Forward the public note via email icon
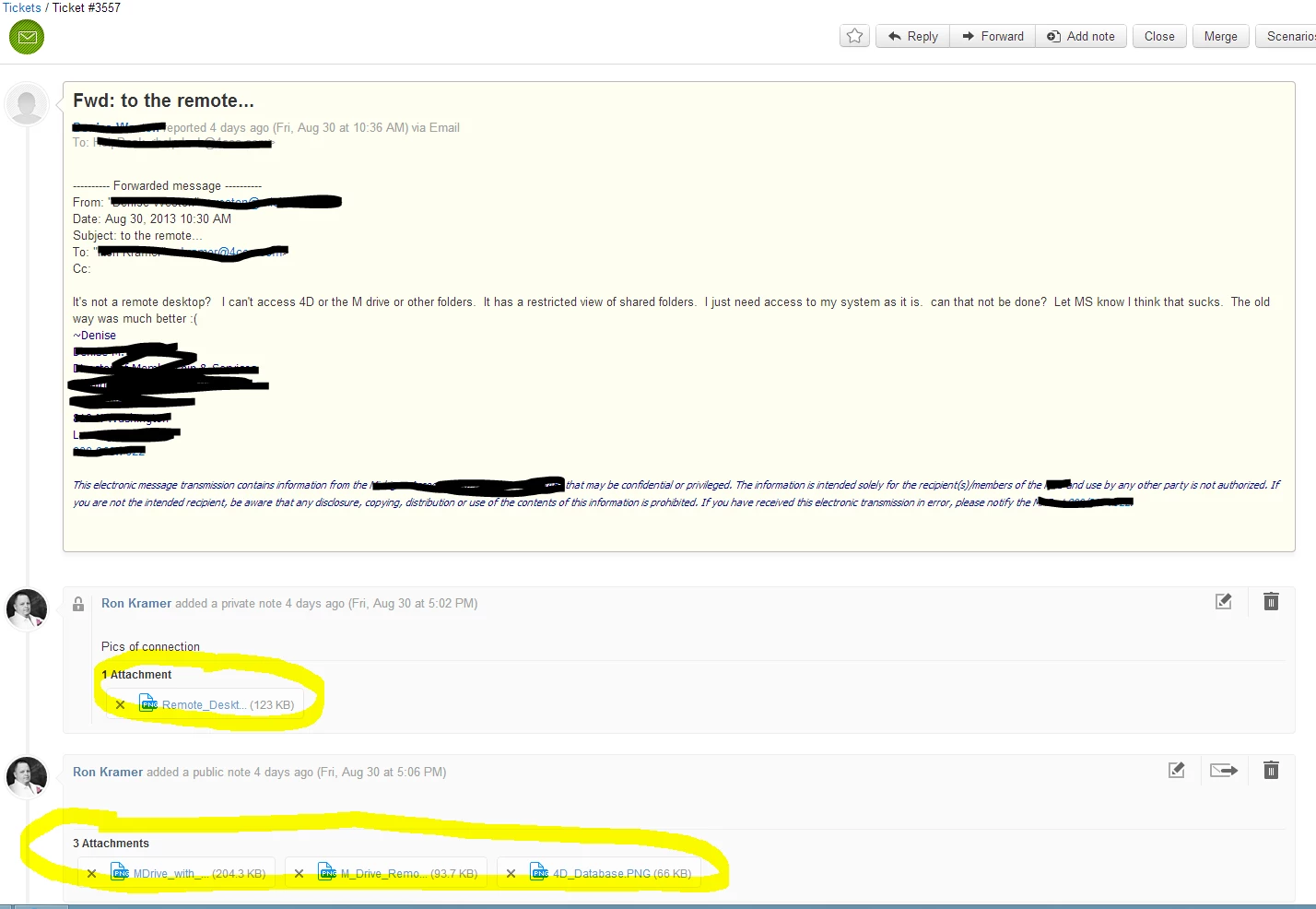The width and height of the screenshot is (1316, 909). pos(1224,770)
